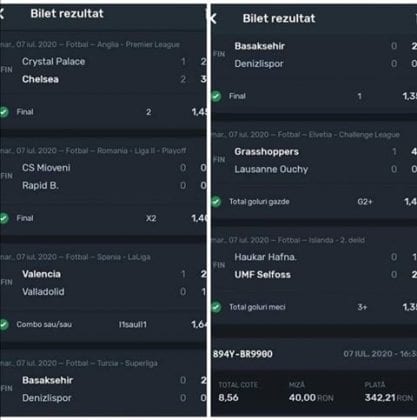Open Haukar Hafna. vs UMF Selfoss match
417x420 pixels.
point(314,266)
